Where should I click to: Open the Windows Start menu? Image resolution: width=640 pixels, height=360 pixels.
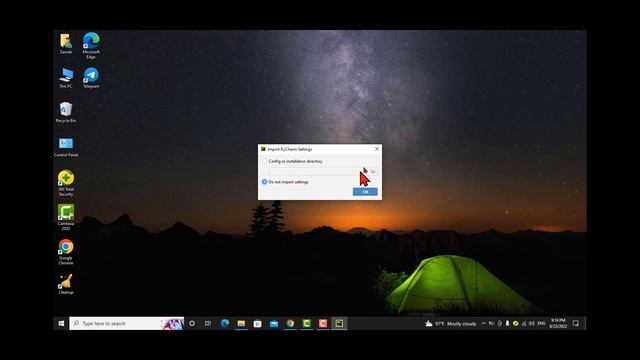point(61,323)
